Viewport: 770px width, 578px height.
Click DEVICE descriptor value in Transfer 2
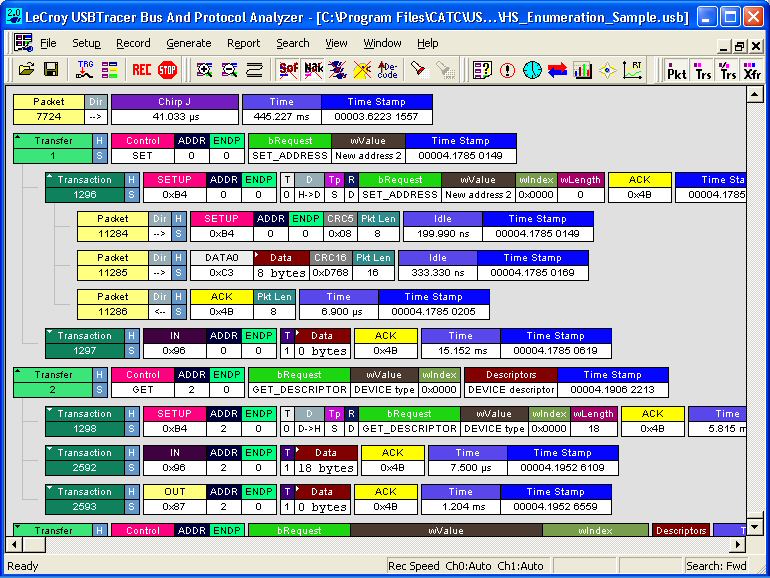coord(511,390)
